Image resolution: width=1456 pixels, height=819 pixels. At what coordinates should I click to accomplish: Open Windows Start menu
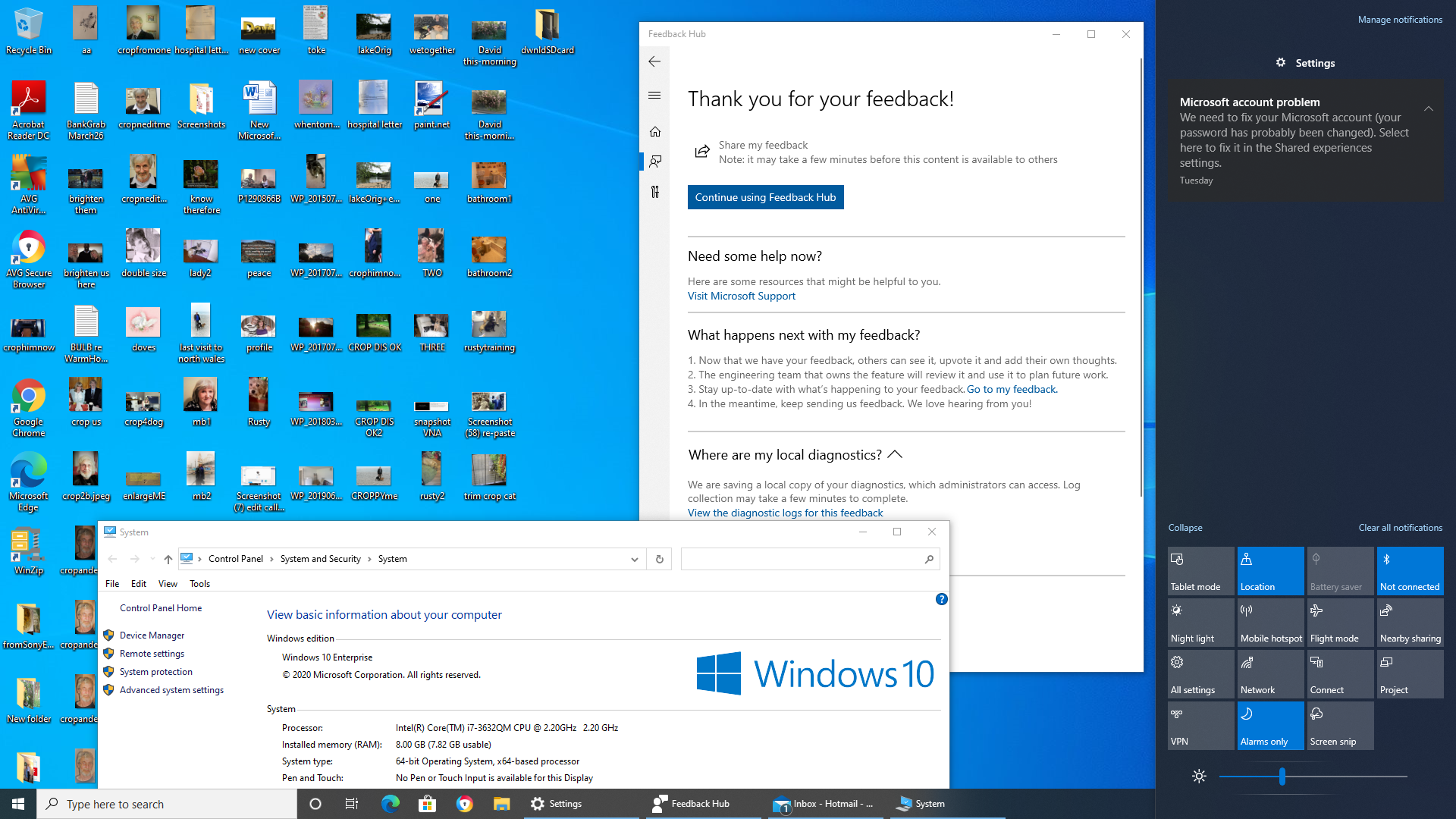coord(18,804)
